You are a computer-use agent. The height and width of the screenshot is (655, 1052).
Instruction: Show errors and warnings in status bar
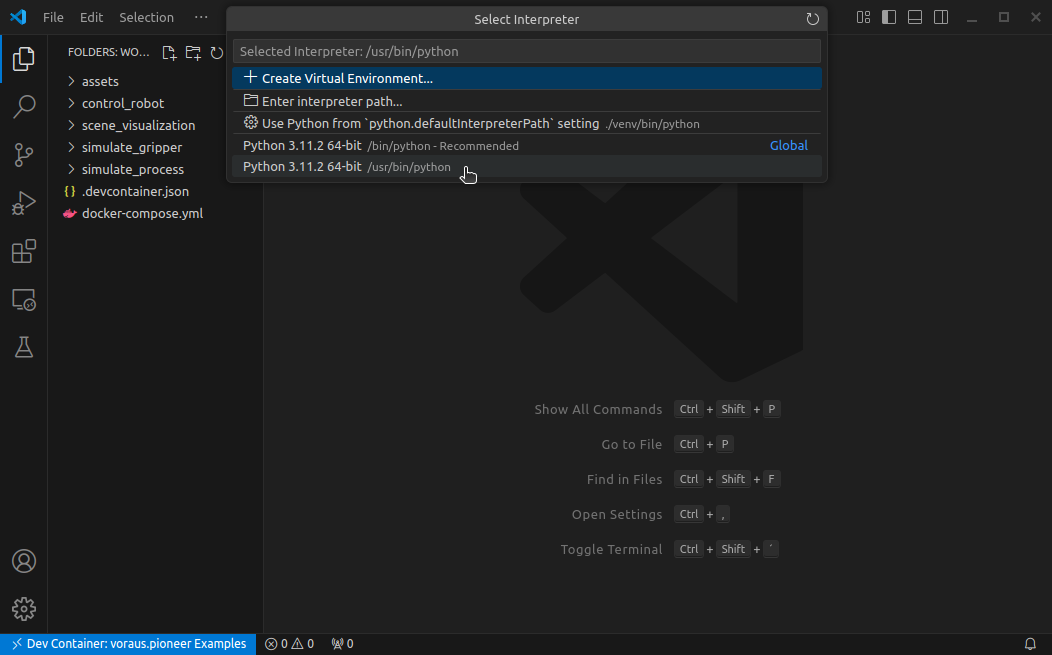click(x=289, y=644)
